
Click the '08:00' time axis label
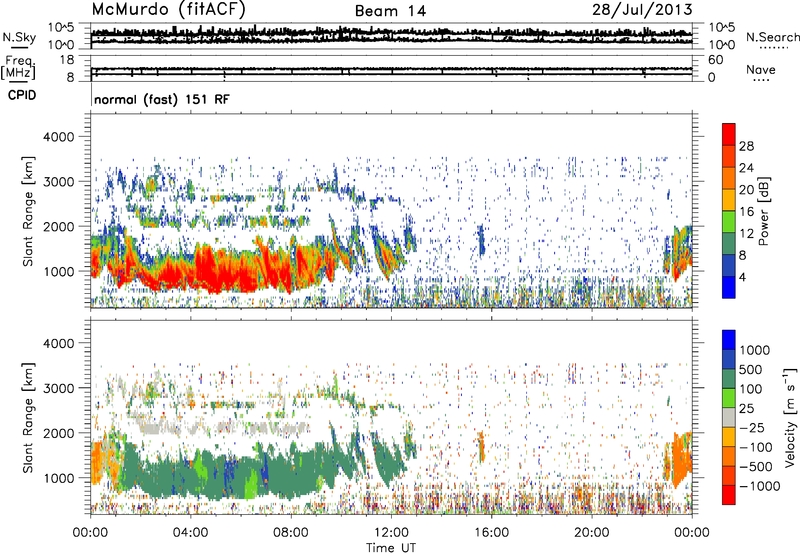(290, 533)
